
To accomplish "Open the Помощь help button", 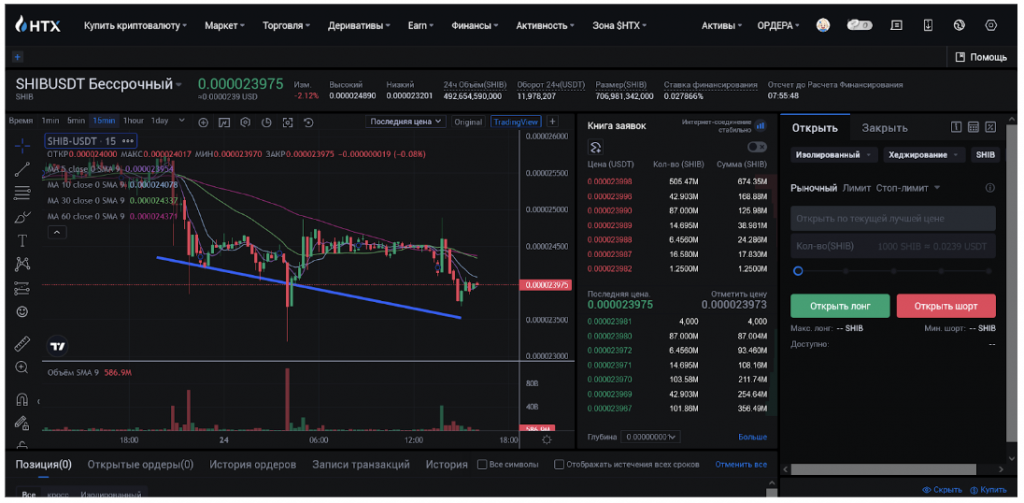I will pos(981,57).
